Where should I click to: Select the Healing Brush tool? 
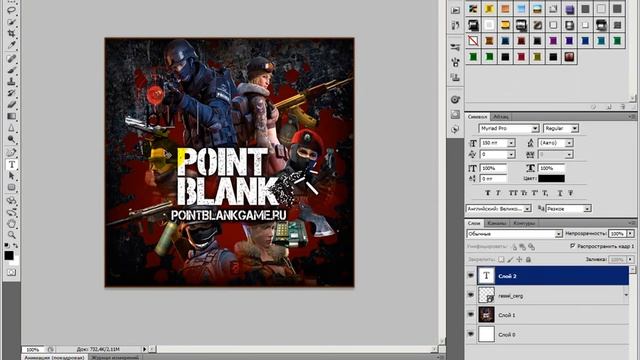tap(11, 58)
